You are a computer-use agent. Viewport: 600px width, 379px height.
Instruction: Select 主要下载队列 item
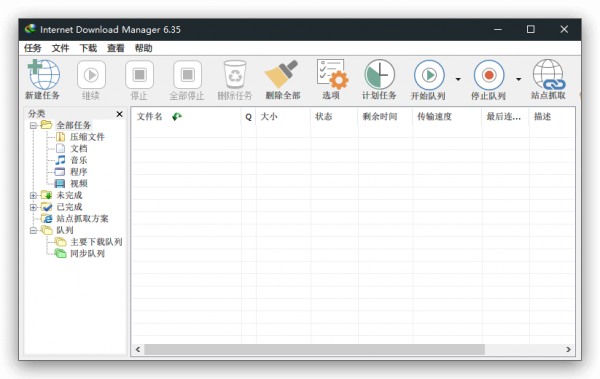[96, 242]
